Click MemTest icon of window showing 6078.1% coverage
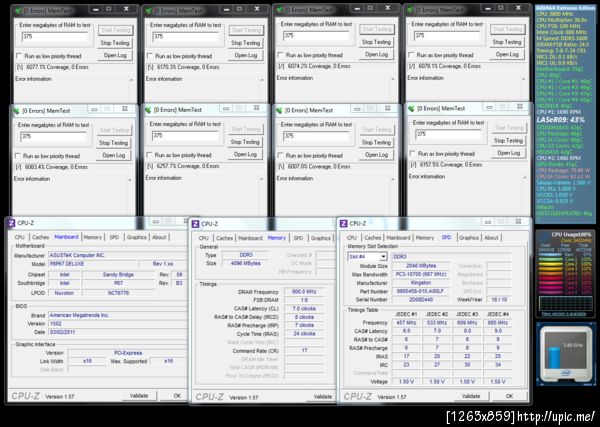Viewport: 600px width, 427px height. coord(411,10)
